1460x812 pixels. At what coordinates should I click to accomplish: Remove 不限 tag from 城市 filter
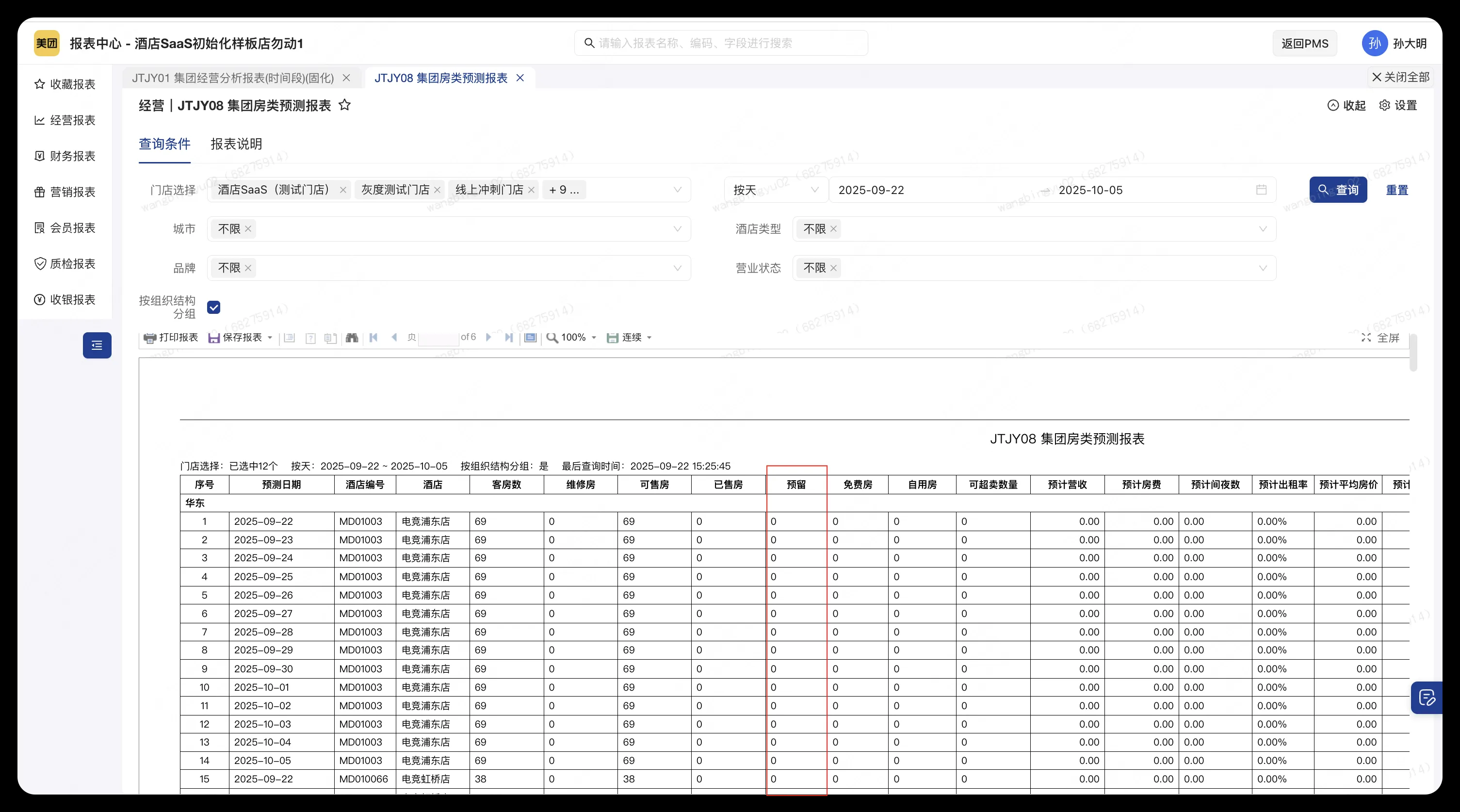[x=248, y=229]
